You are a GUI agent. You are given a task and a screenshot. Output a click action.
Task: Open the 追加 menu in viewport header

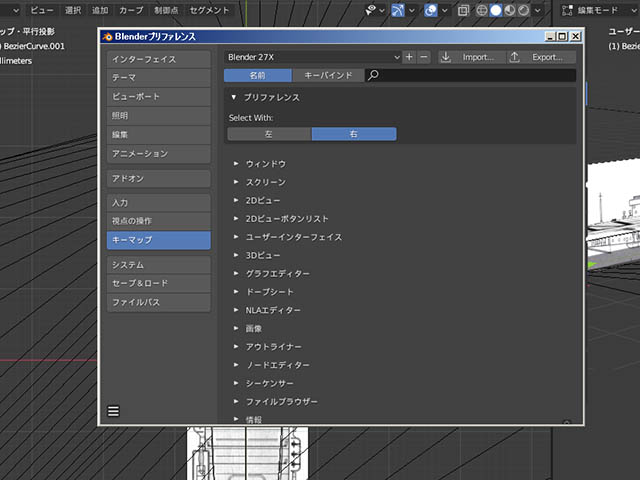click(x=100, y=10)
